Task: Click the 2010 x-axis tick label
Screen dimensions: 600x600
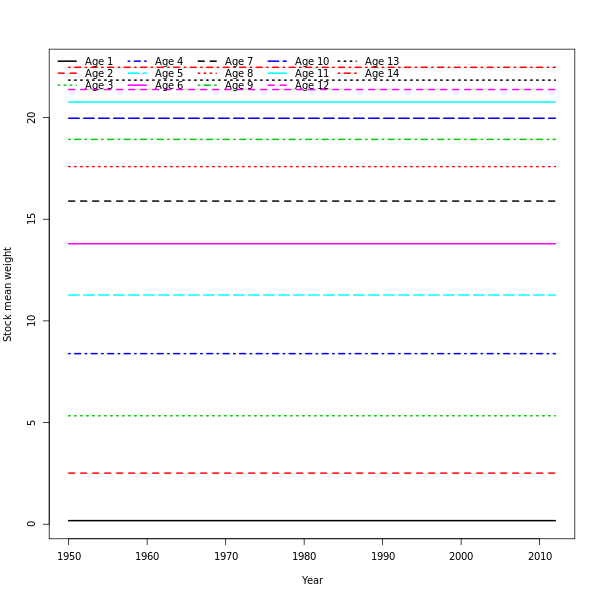Action: tap(539, 556)
